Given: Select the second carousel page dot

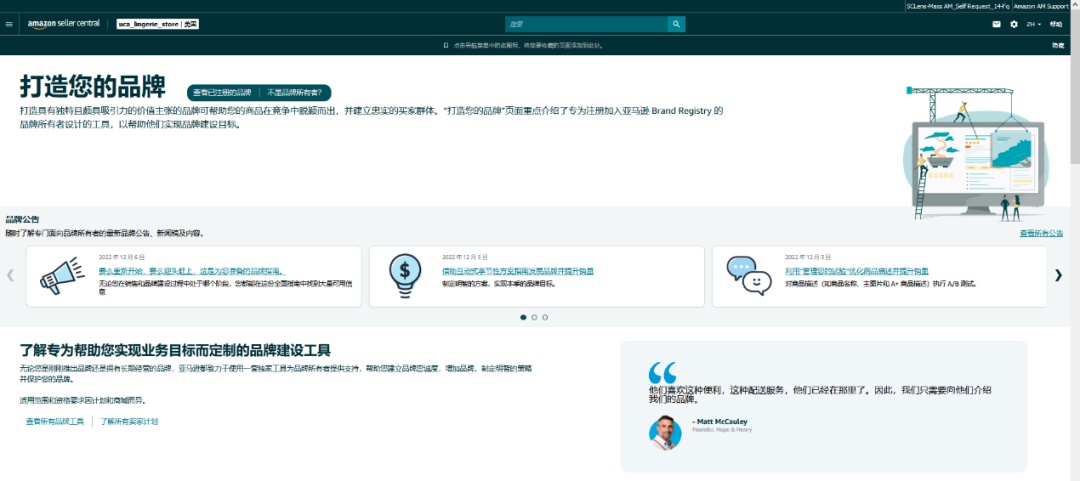Looking at the screenshot, I should 534,317.
